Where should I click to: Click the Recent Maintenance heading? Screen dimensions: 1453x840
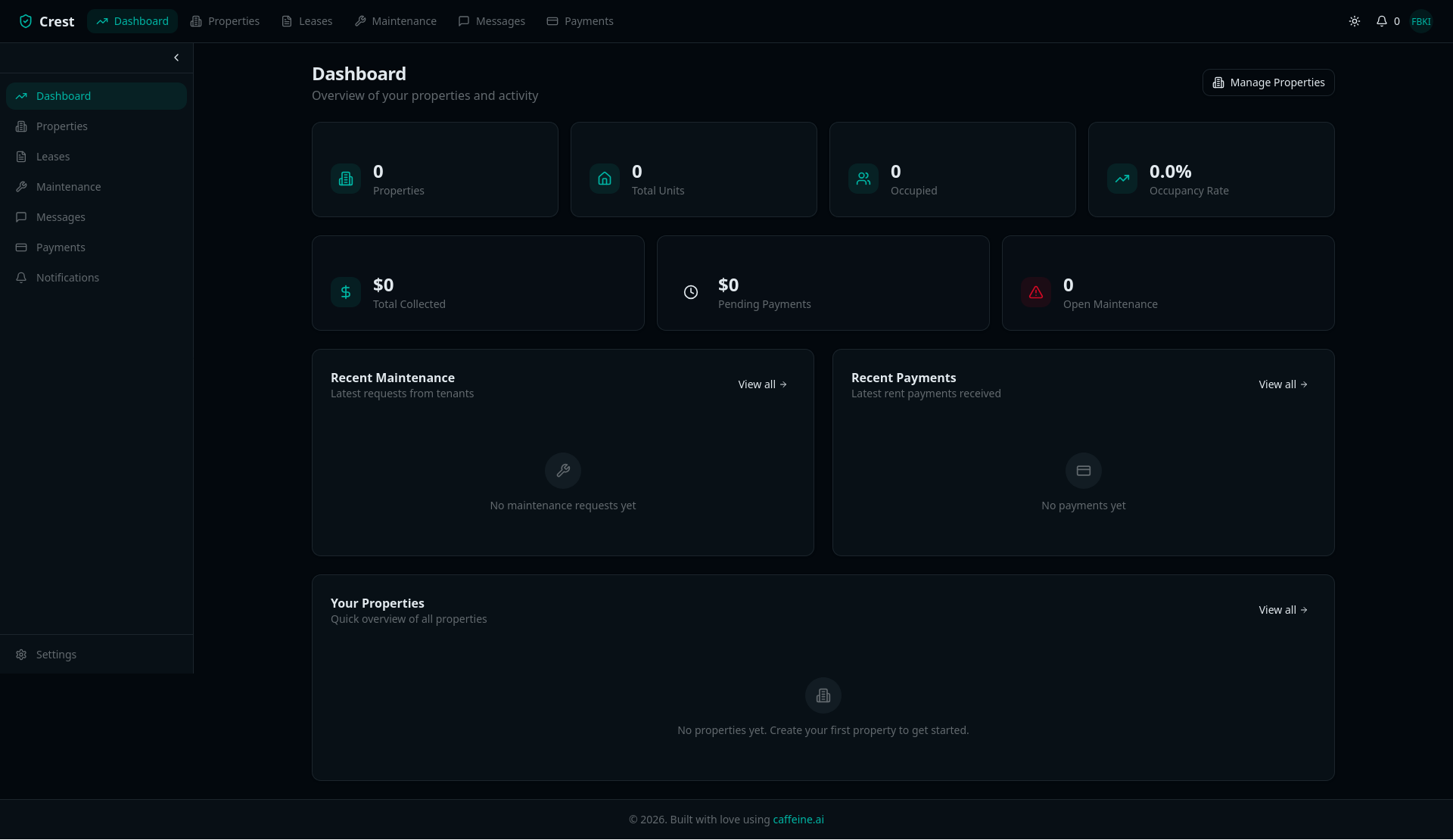pos(393,378)
